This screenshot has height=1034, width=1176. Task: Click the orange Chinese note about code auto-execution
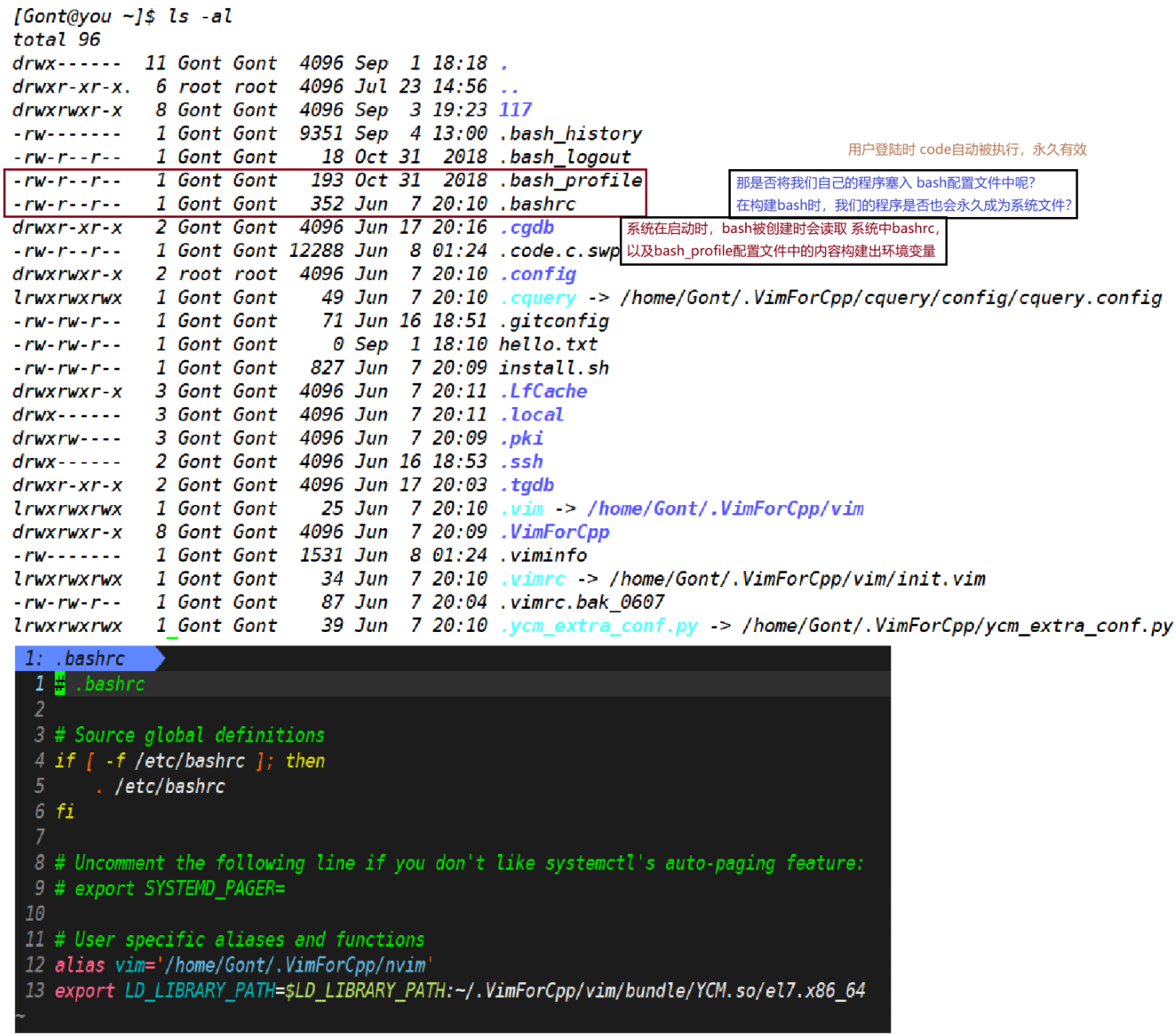pos(967,149)
